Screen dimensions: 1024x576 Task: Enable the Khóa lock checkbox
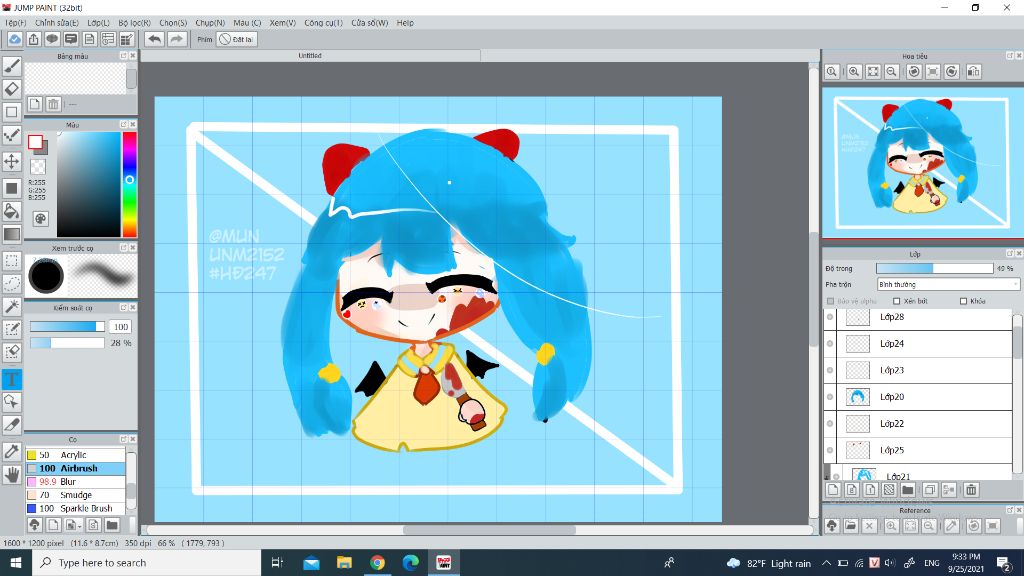pyautogui.click(x=963, y=301)
